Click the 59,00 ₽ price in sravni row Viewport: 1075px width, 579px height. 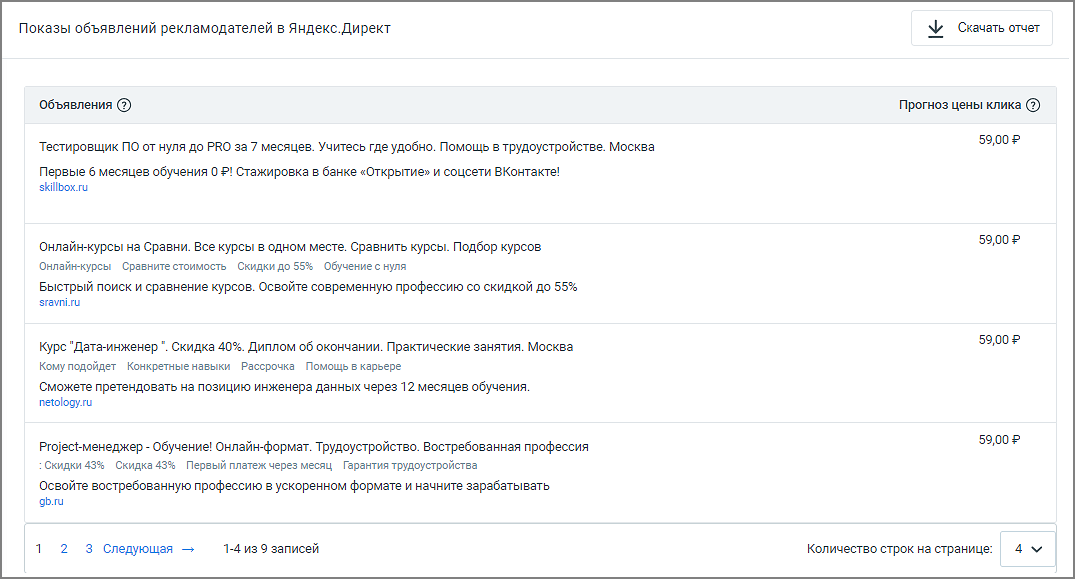999,240
